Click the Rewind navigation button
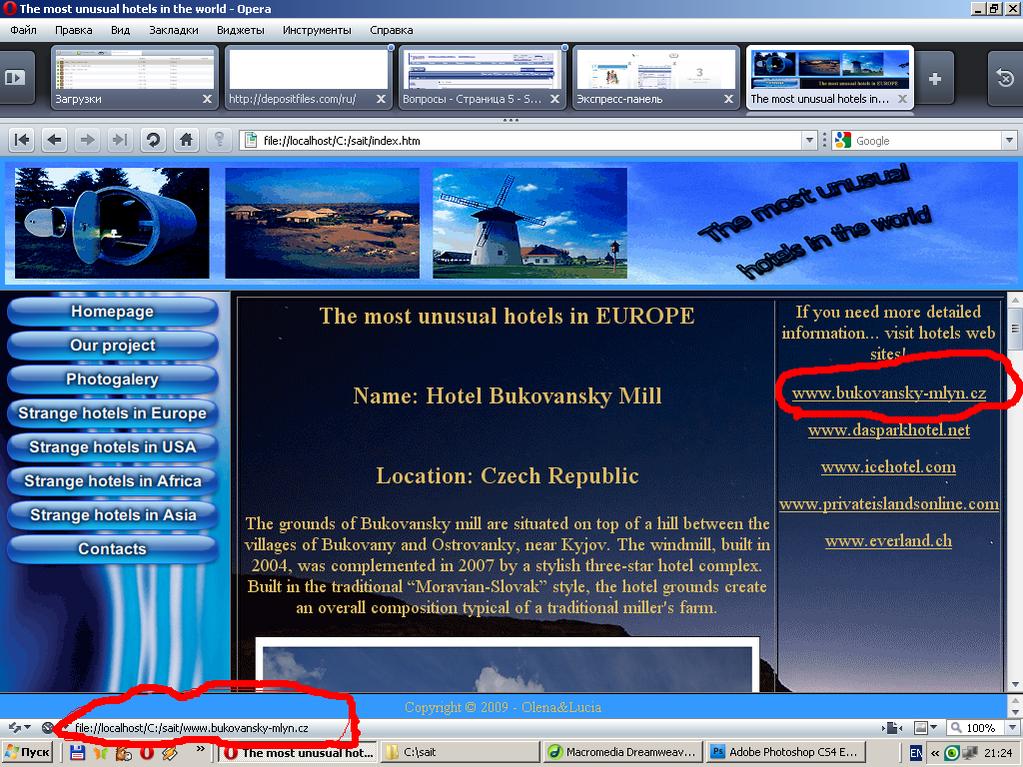1023x767 pixels. click(21, 141)
